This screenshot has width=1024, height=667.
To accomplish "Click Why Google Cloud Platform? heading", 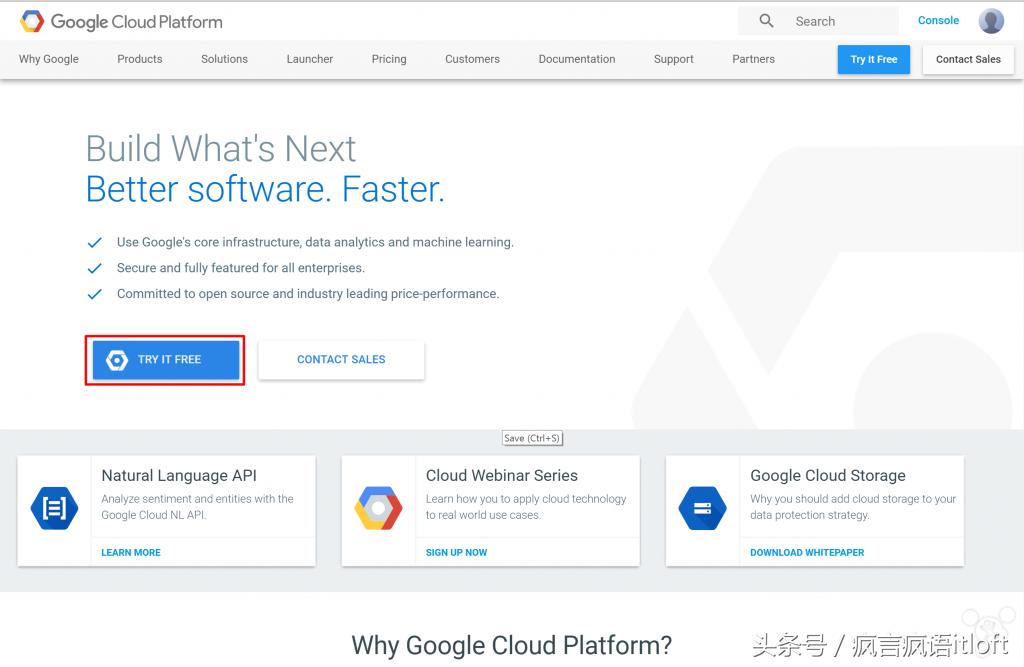I will coord(511,645).
